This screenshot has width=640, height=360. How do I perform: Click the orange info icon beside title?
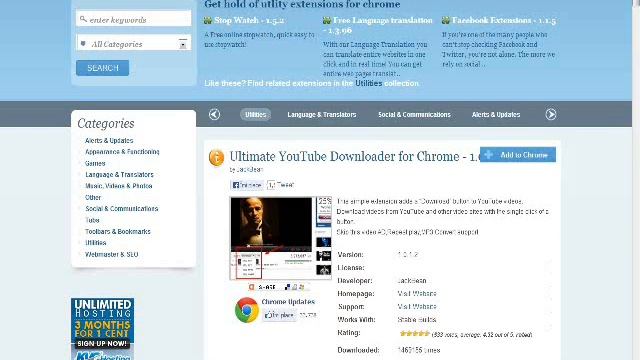[216, 158]
